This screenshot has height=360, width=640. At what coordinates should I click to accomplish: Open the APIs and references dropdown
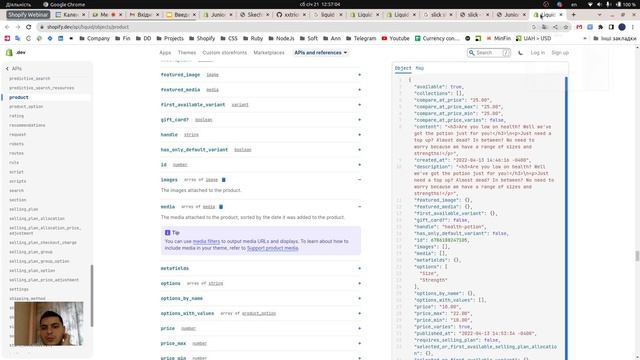(x=320, y=53)
